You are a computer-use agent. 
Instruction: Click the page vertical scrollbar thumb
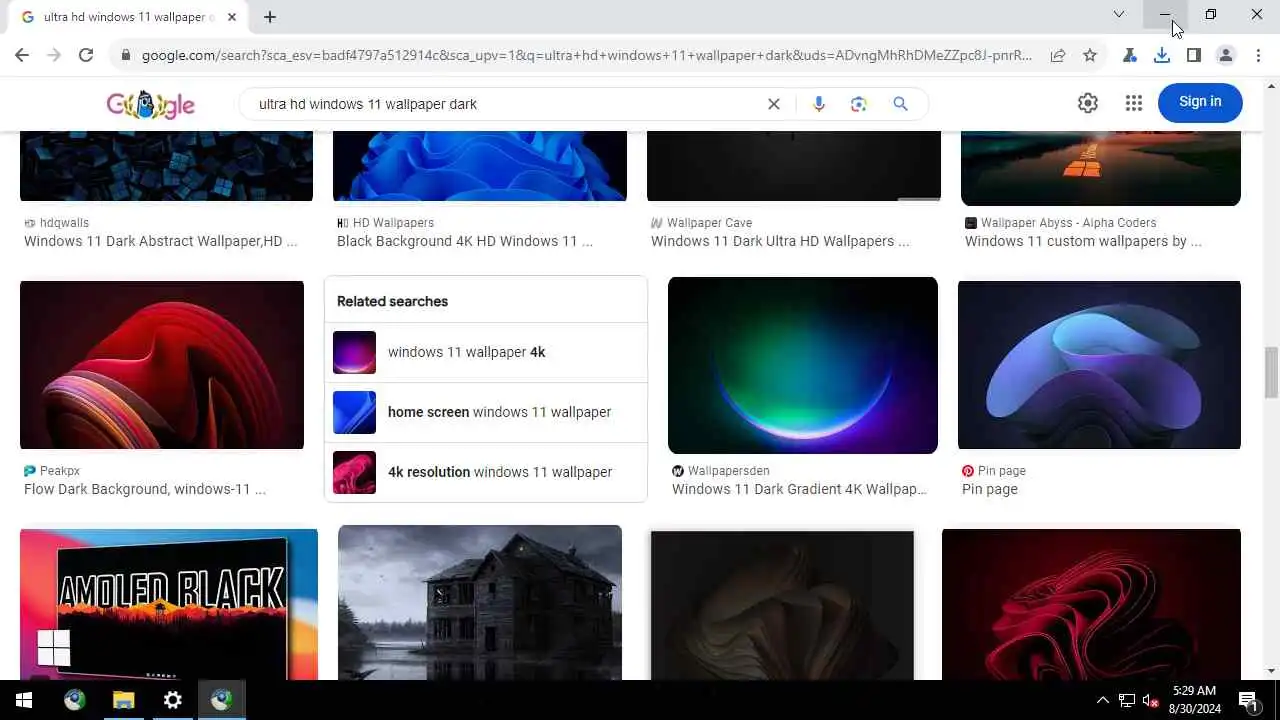[x=1272, y=372]
